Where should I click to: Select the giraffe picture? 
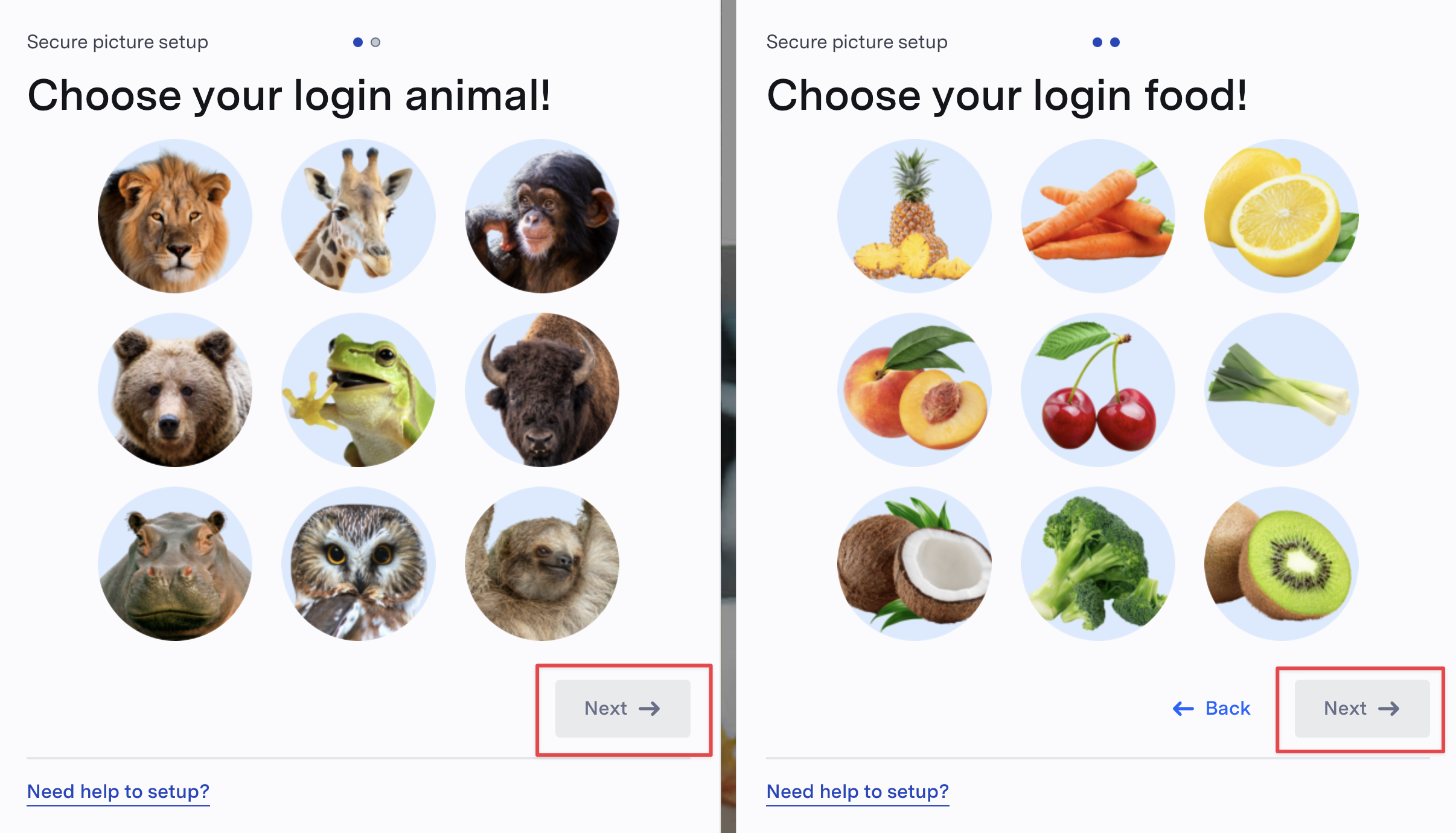[359, 216]
